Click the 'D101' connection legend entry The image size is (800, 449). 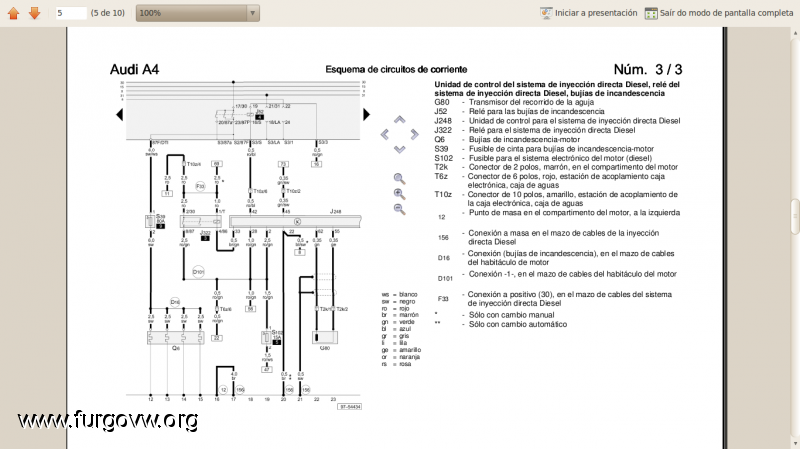point(557,276)
